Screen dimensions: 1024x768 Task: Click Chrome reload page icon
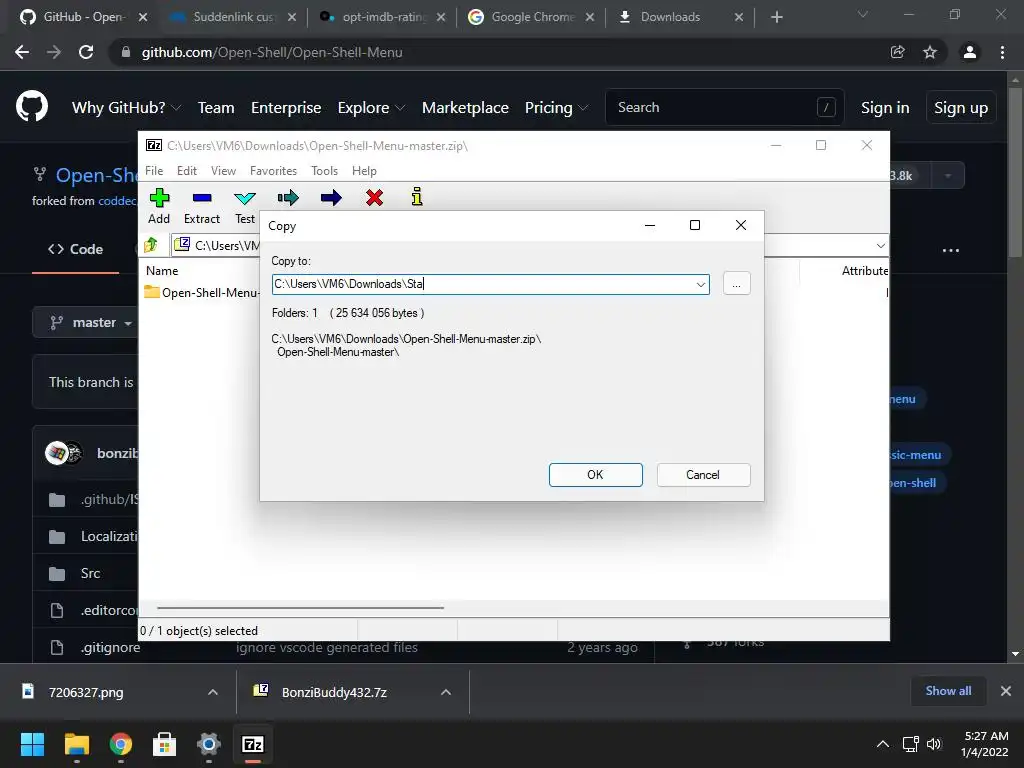tap(86, 52)
